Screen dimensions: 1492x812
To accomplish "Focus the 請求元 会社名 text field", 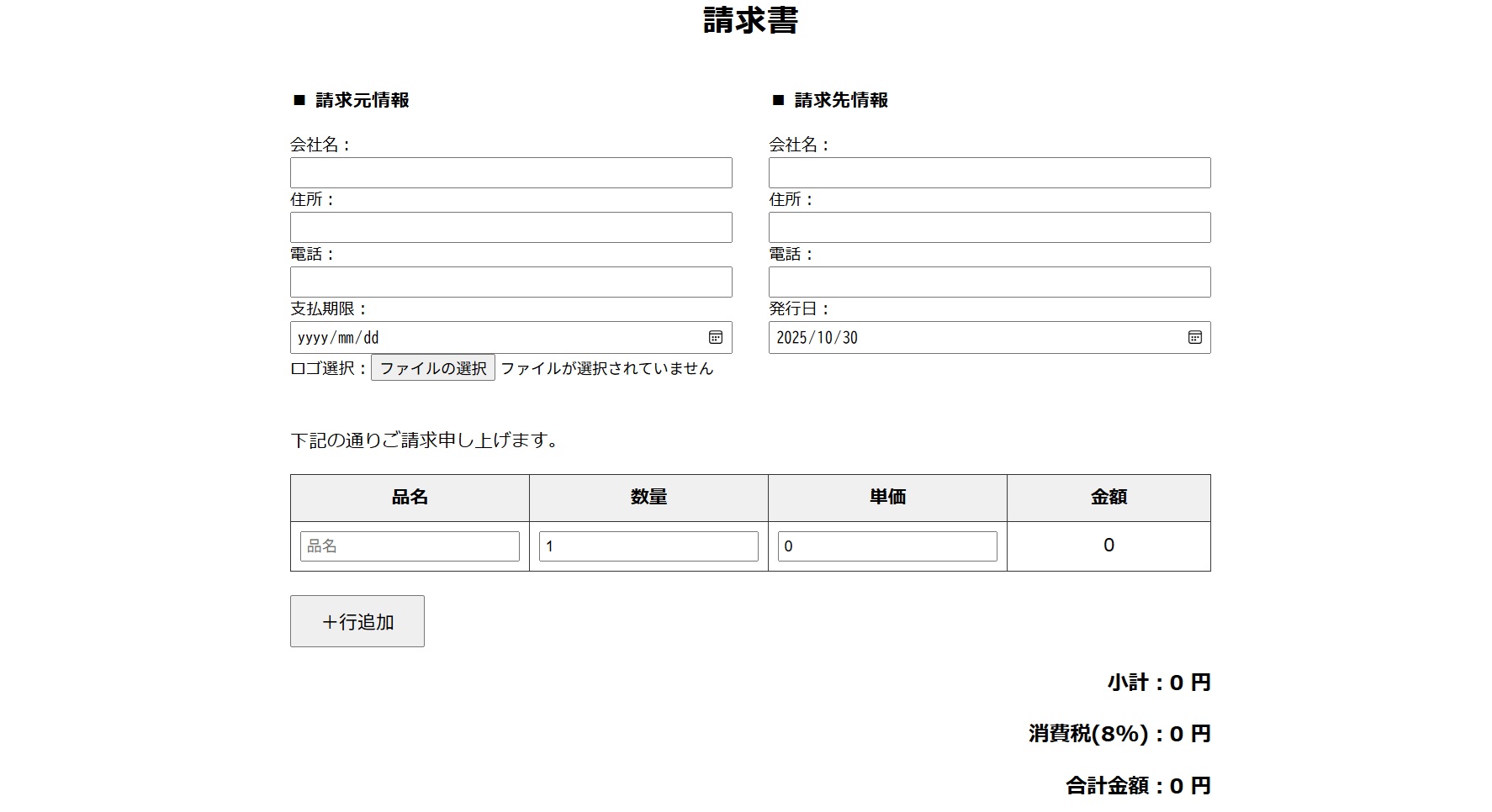I will point(511,172).
